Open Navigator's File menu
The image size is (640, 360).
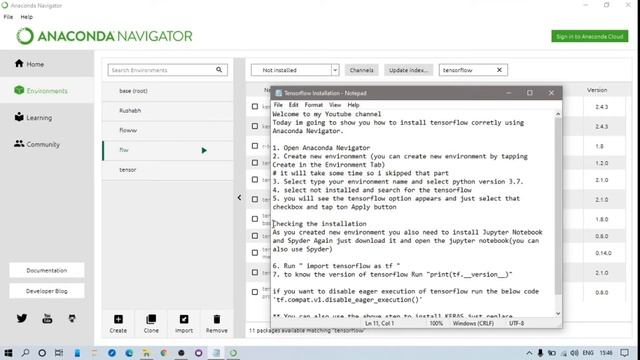click(x=8, y=17)
